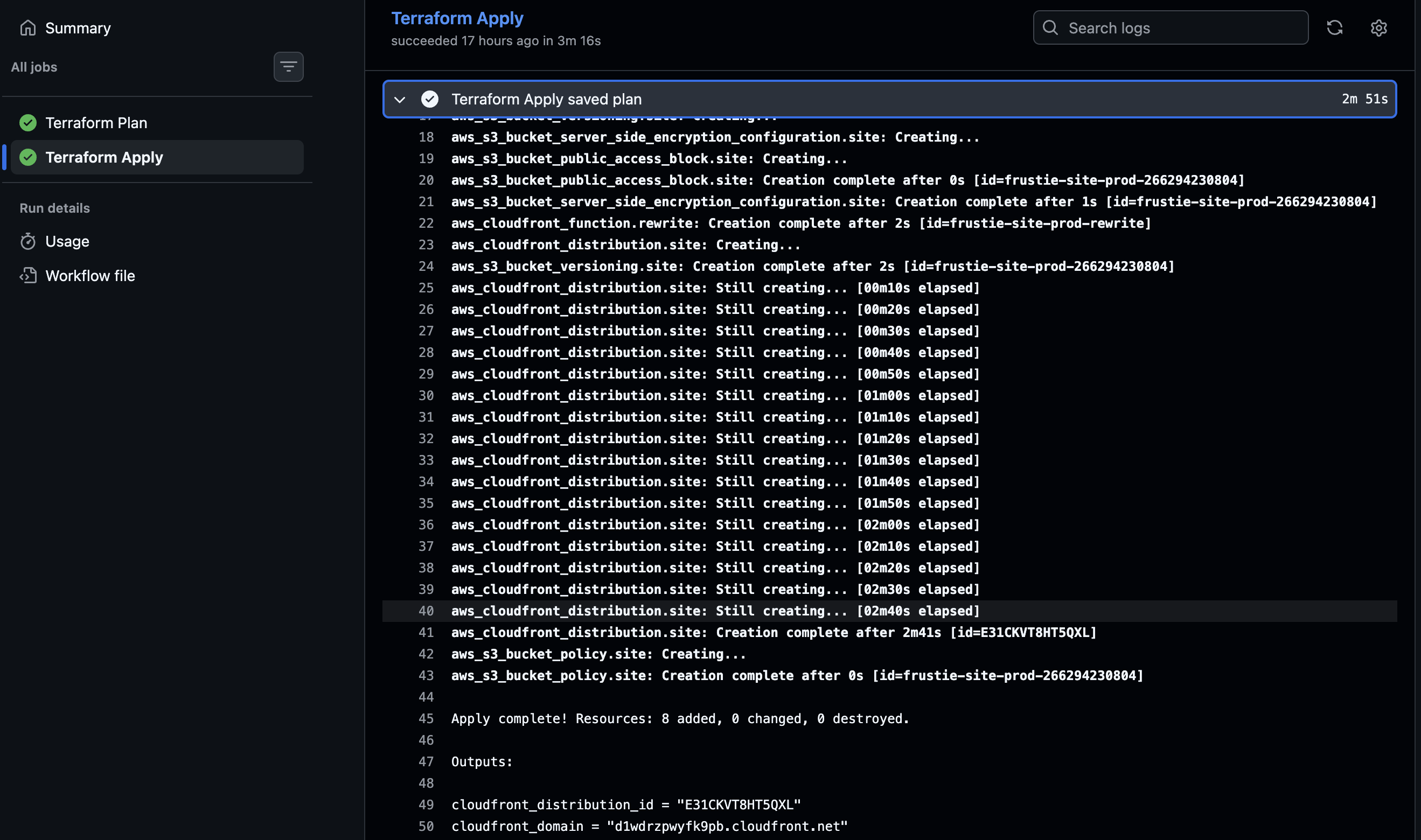
Task: Click the Outputs: log line
Action: click(482, 762)
